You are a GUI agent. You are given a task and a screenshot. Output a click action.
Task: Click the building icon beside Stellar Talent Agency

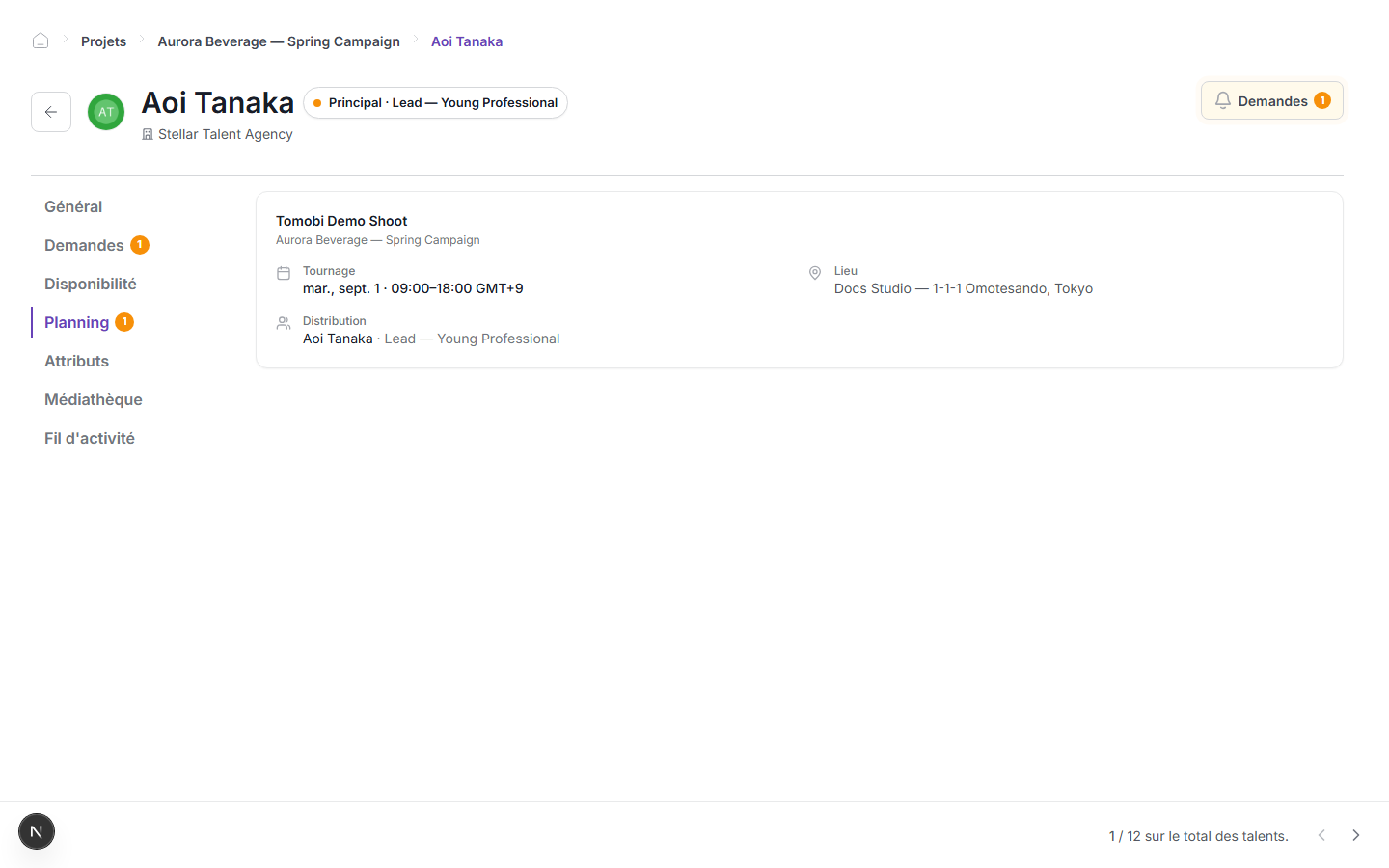click(x=148, y=134)
